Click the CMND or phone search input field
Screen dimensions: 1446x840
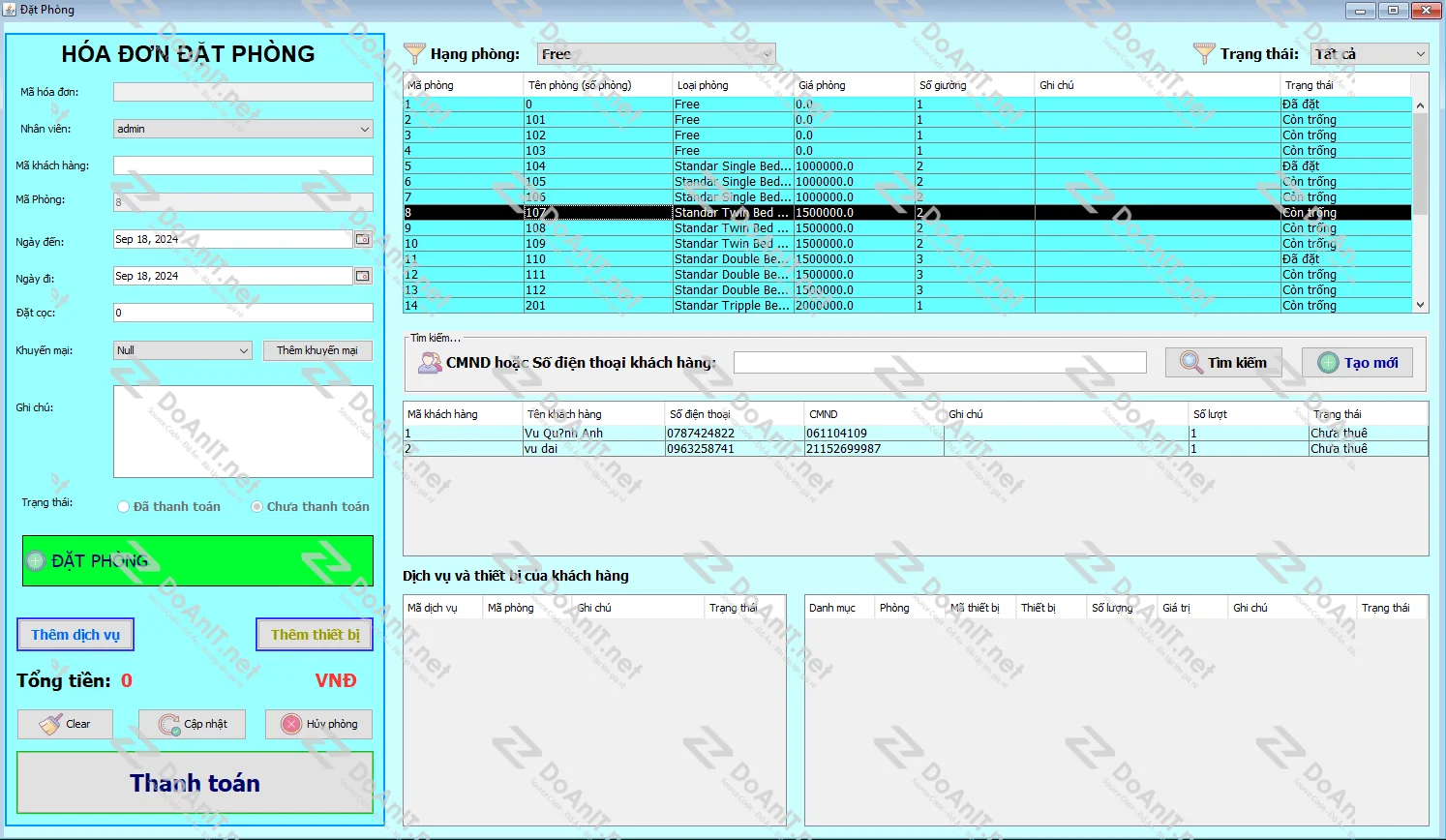coord(939,363)
